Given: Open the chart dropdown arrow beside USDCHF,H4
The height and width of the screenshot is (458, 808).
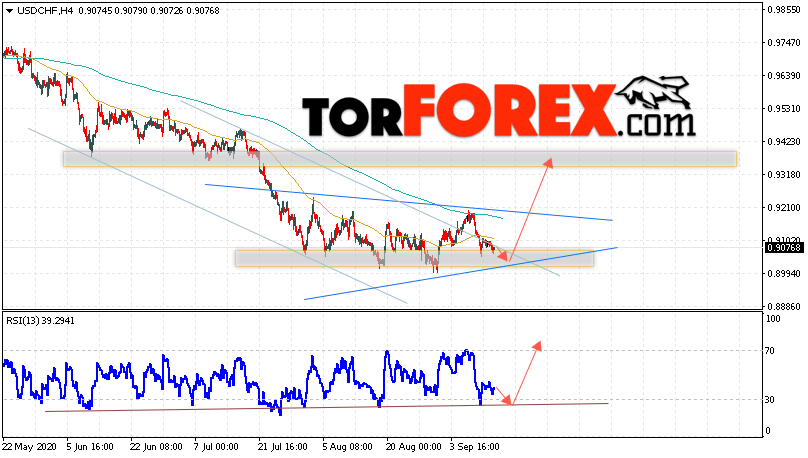Looking at the screenshot, I should (9, 11).
